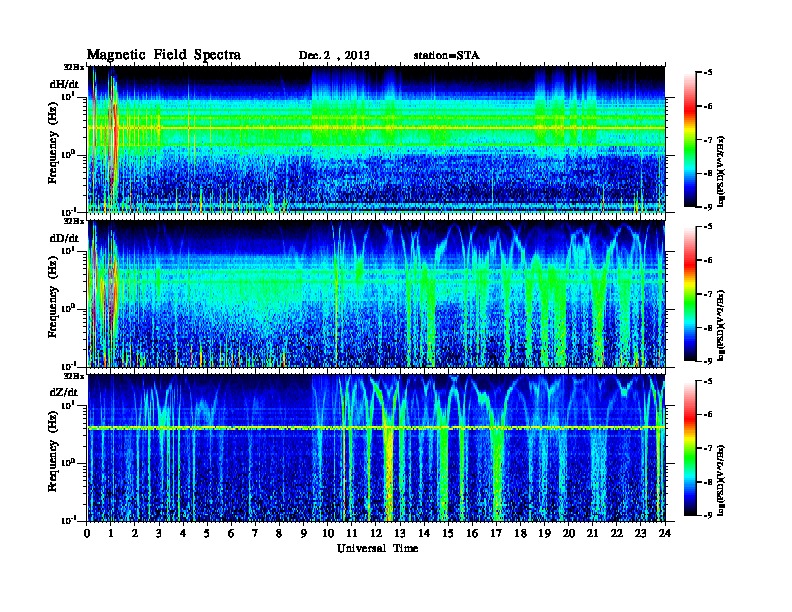Click the "9" hour tick label
Viewport: 792px width, 612px height.
click(x=304, y=534)
